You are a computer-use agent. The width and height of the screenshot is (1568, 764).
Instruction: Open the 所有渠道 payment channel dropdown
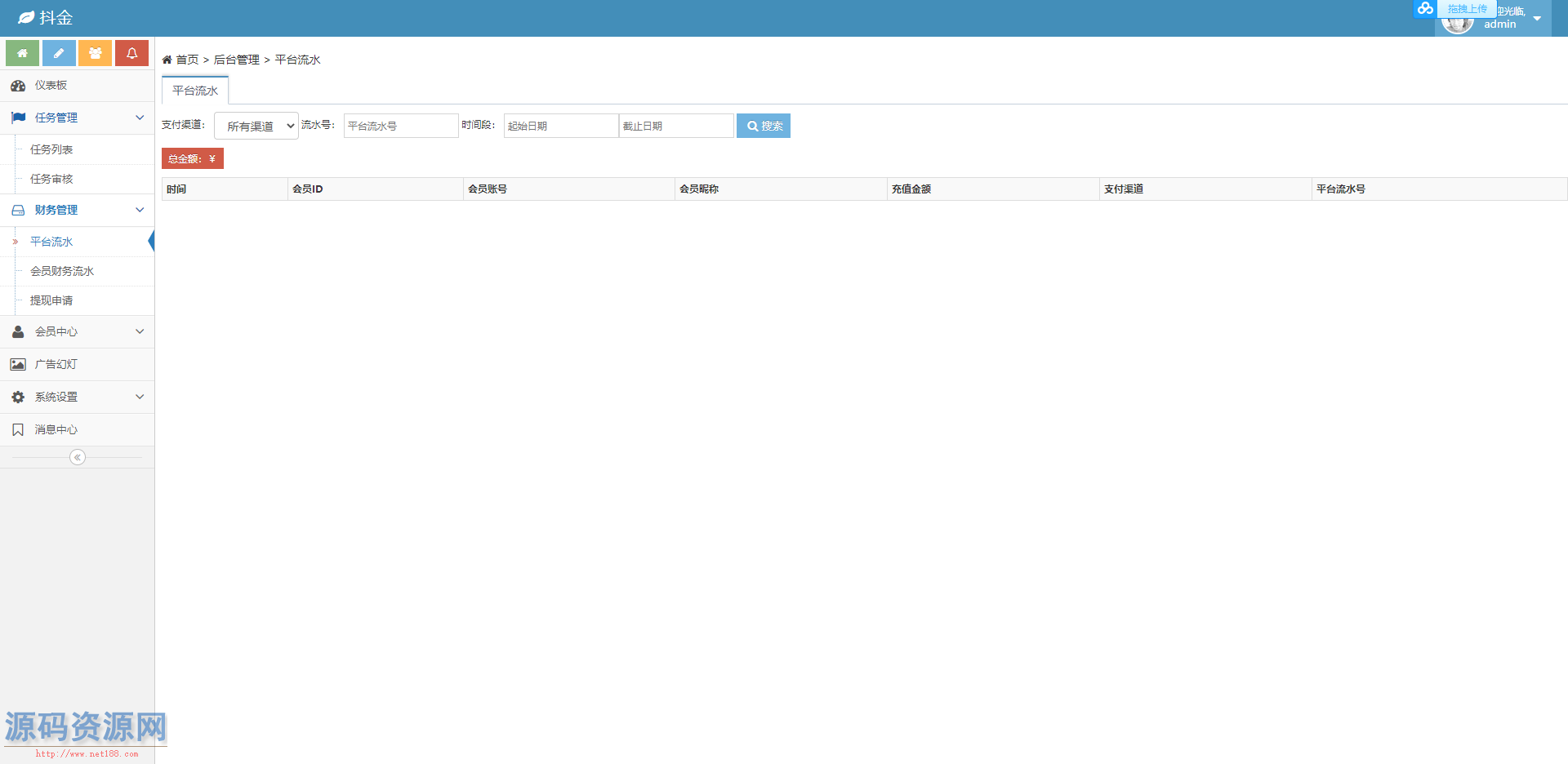tap(256, 126)
